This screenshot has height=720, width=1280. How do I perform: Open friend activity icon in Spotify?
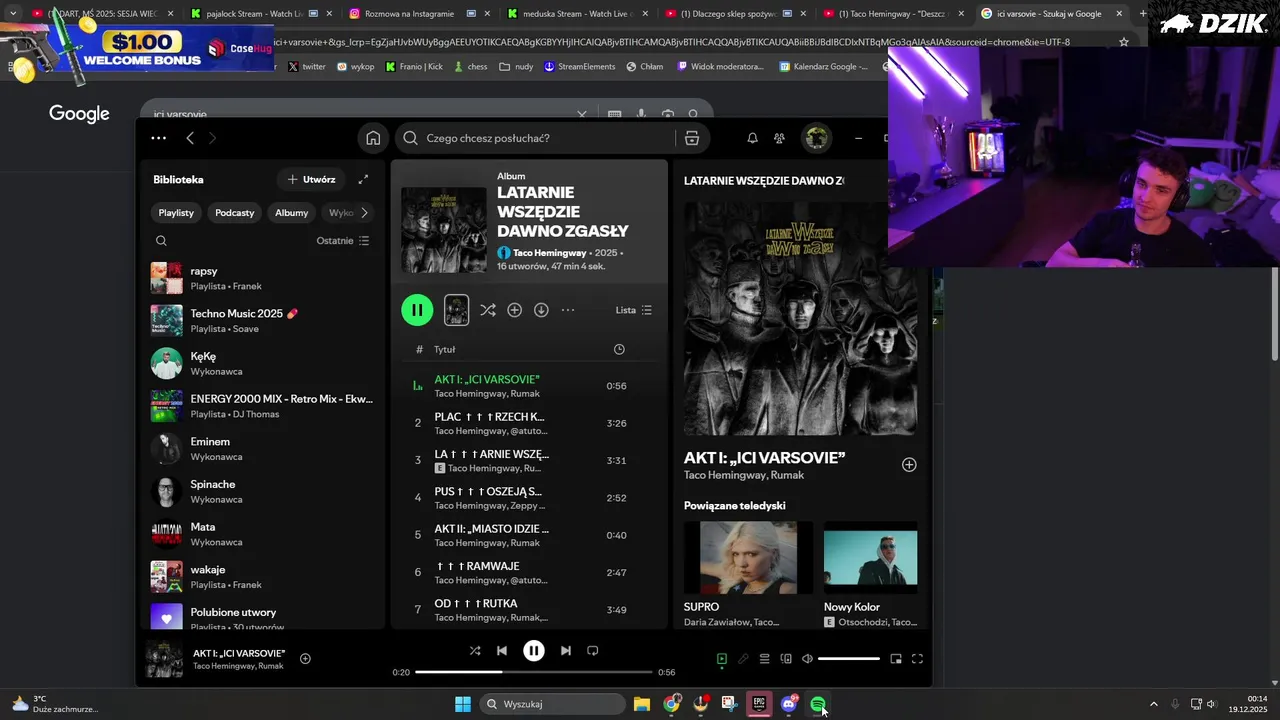[x=779, y=138]
